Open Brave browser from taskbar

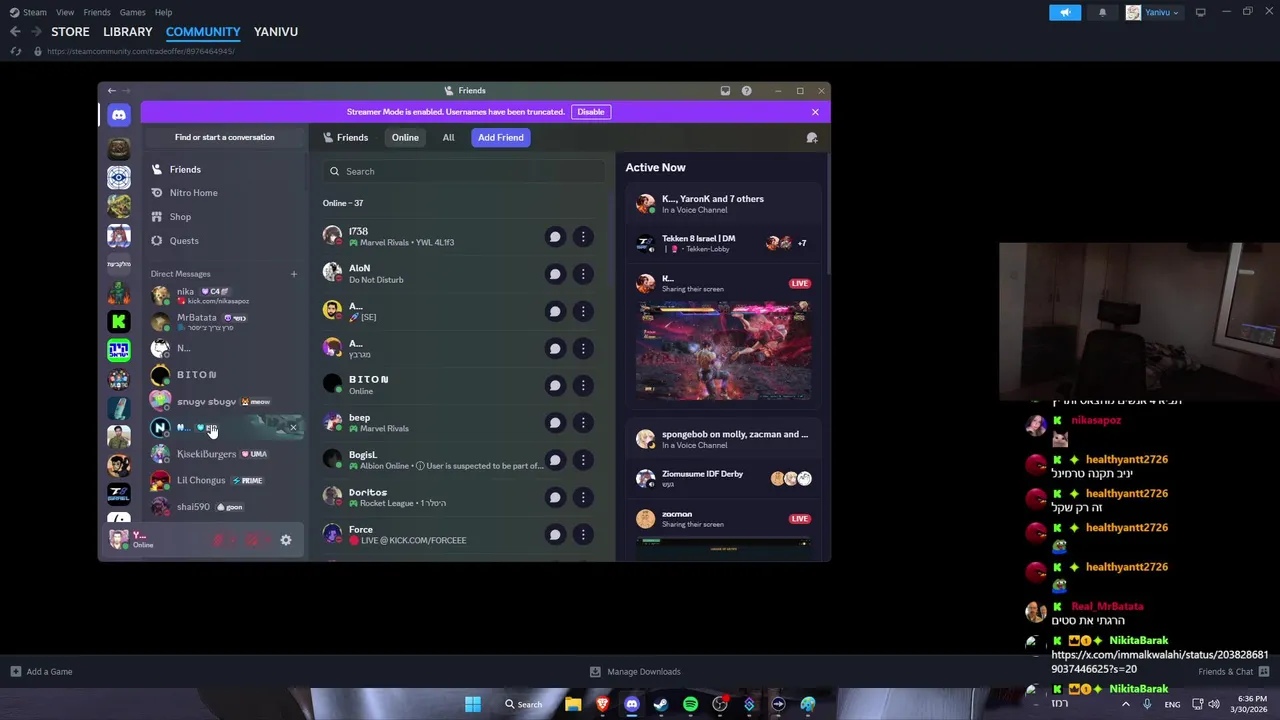click(602, 704)
